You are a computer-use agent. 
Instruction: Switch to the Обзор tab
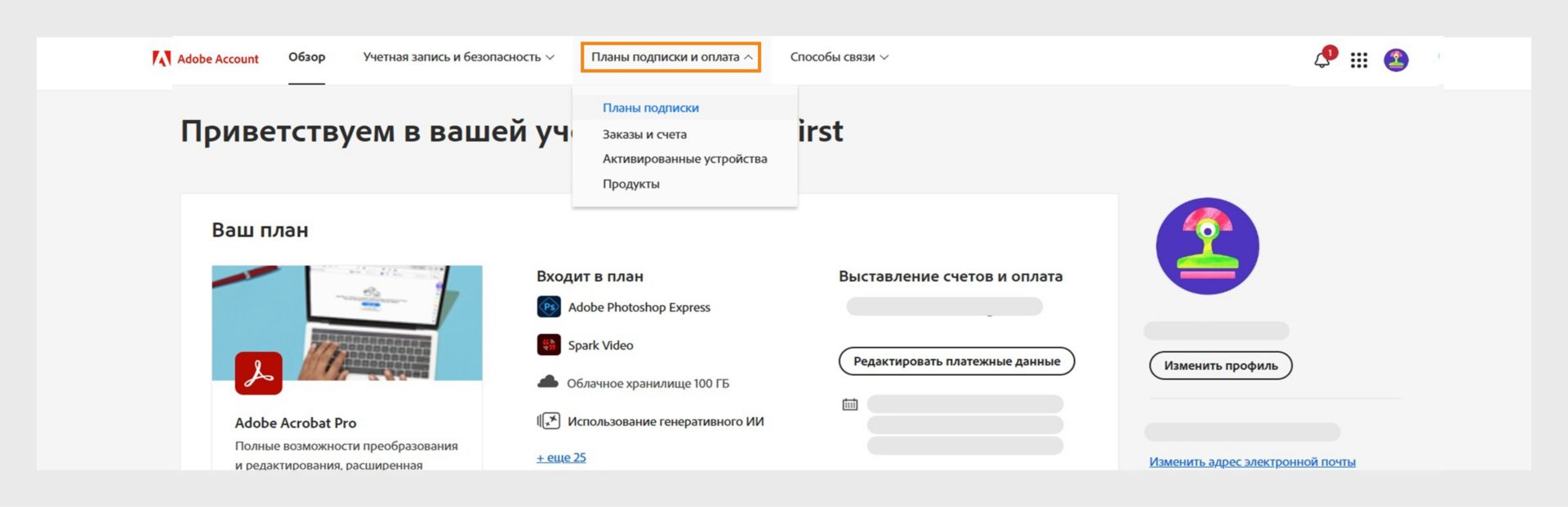coord(306,57)
